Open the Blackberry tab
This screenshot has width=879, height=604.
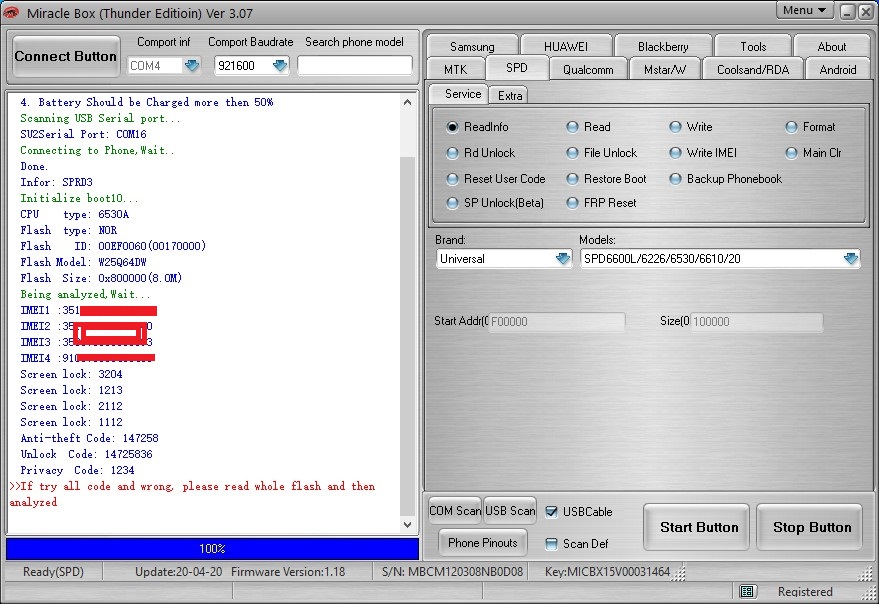(x=663, y=47)
